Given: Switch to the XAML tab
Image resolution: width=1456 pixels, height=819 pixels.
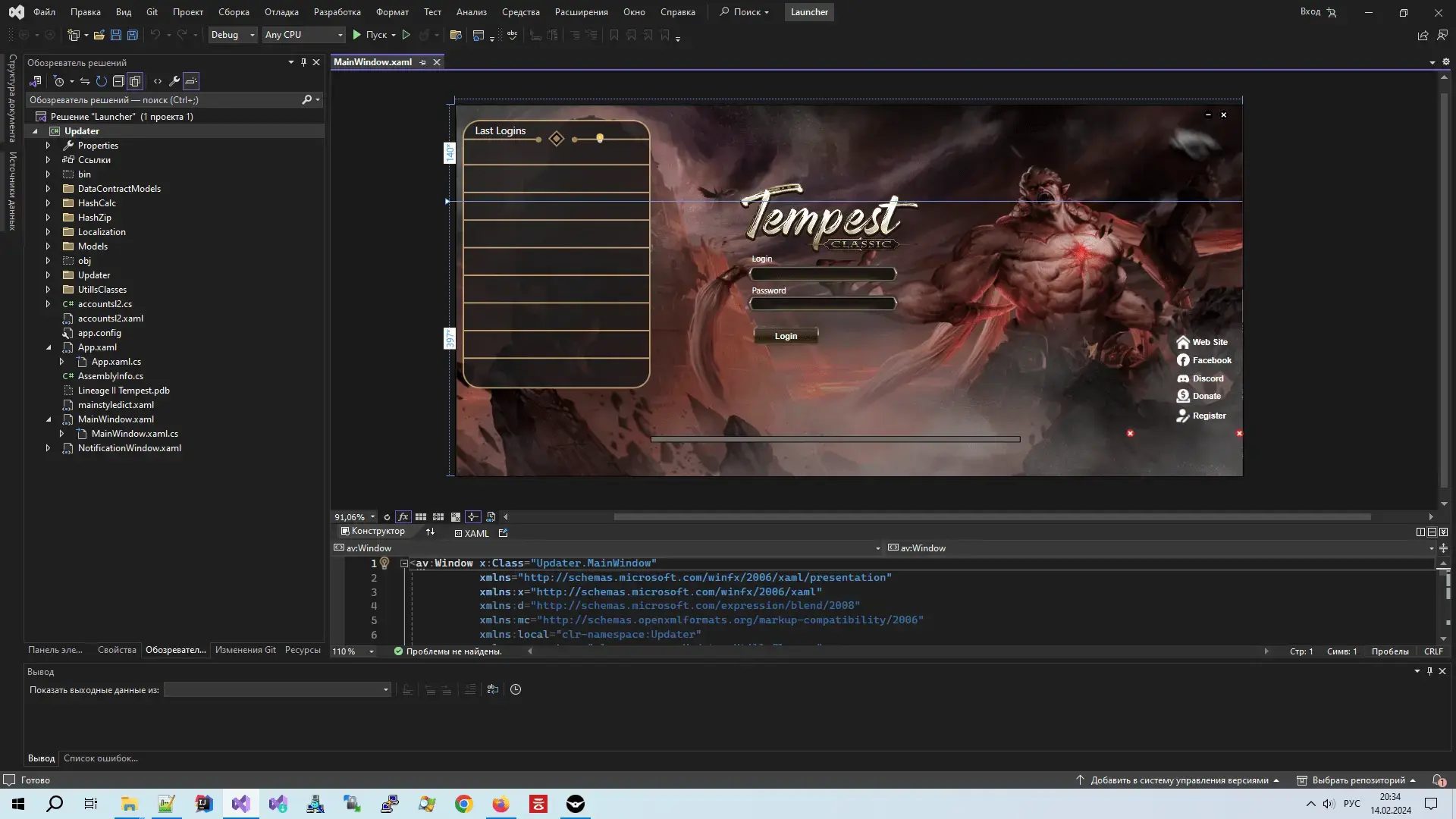Looking at the screenshot, I should [x=472, y=533].
